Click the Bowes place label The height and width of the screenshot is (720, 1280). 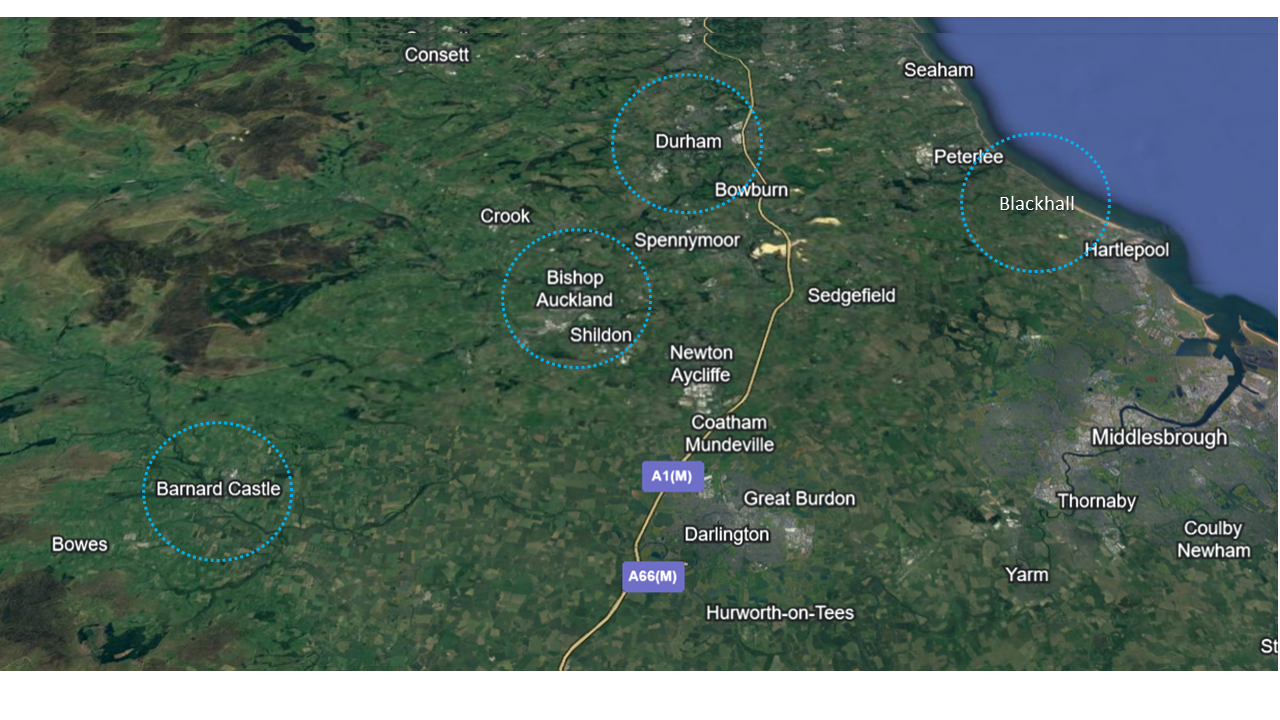[x=80, y=545]
